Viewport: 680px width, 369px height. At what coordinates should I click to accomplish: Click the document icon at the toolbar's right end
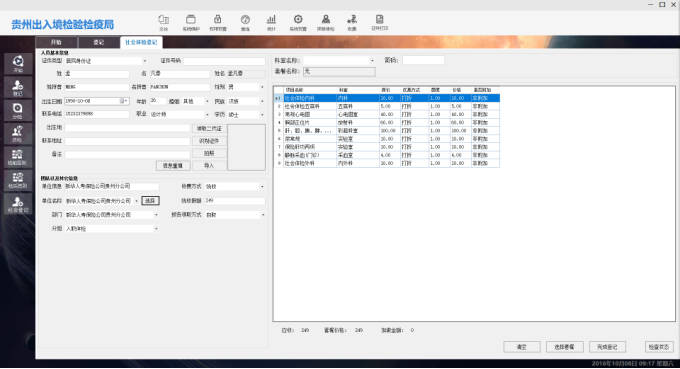click(379, 22)
